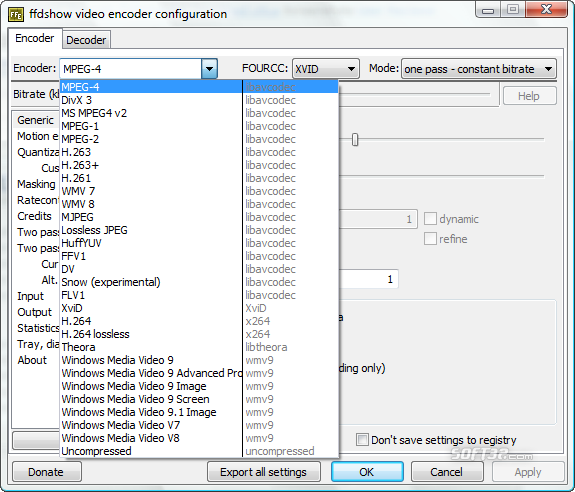Click the grayed field beside dynamic
Viewport: 575px width, 492px height.
378,219
